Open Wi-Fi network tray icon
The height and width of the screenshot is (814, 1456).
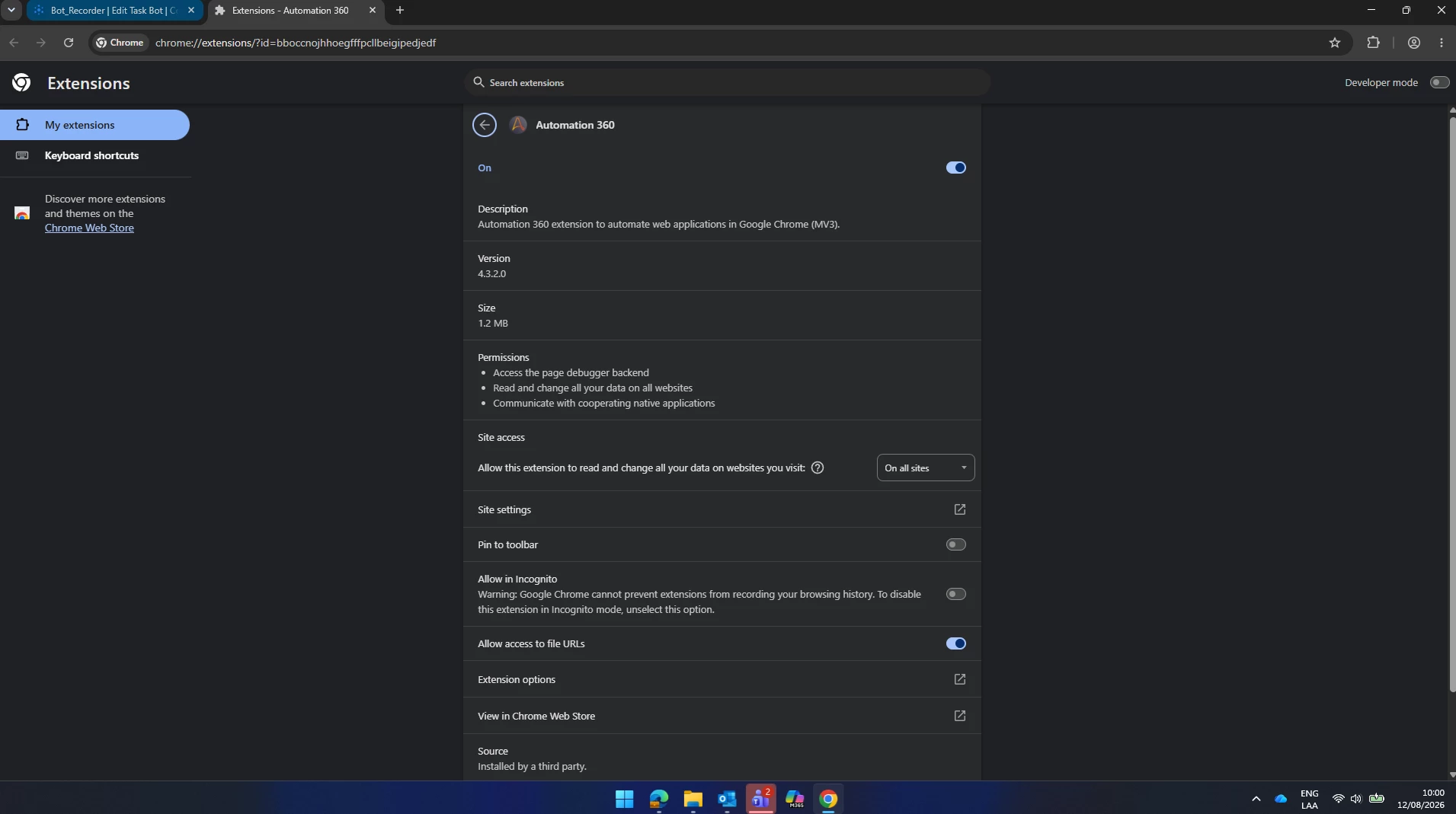(x=1338, y=799)
